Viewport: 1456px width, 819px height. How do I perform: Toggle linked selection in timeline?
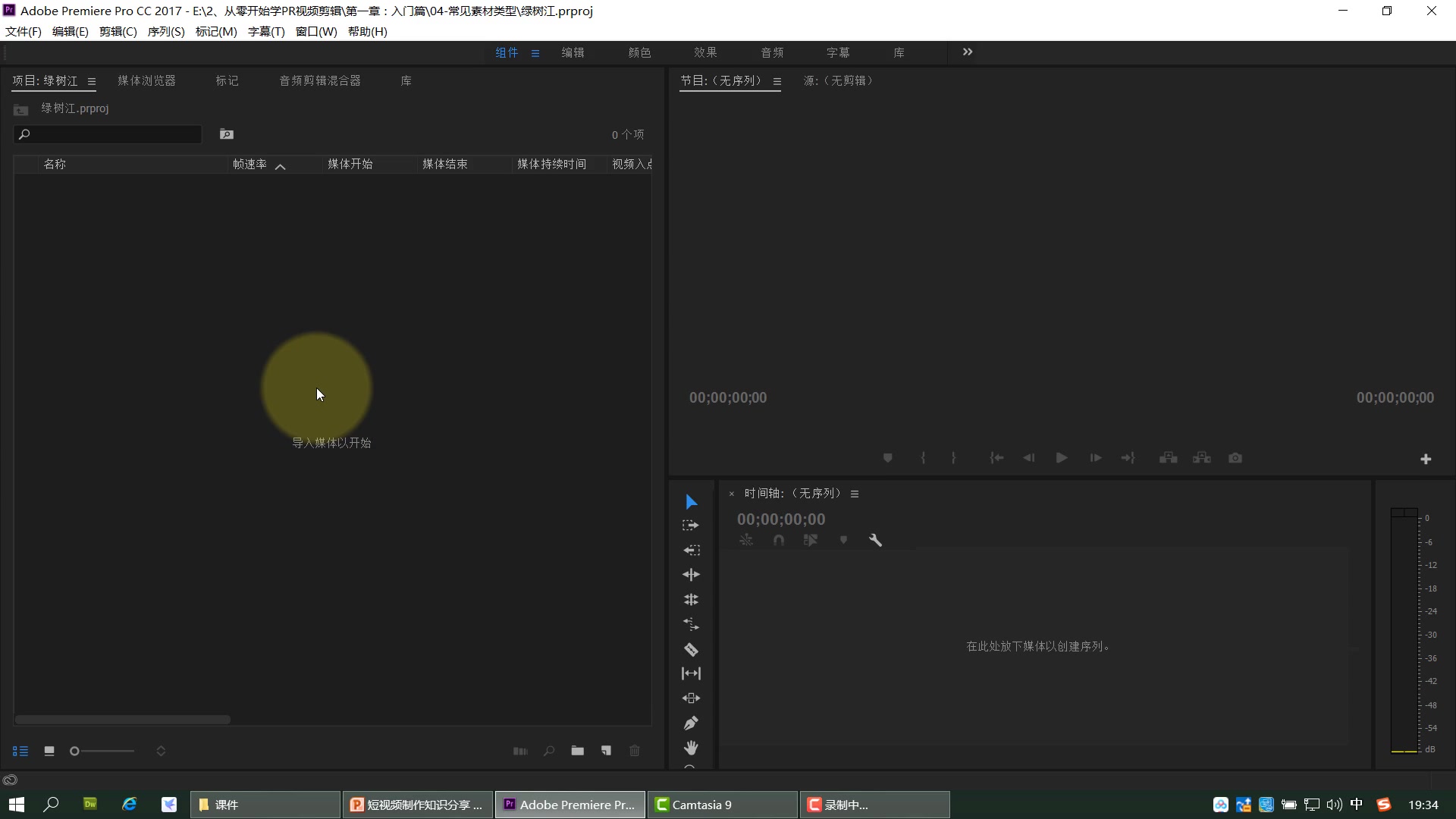point(811,540)
